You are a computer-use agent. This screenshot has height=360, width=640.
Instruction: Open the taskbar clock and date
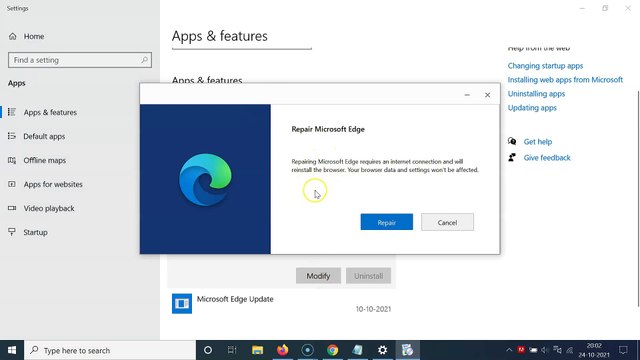tap(594, 350)
